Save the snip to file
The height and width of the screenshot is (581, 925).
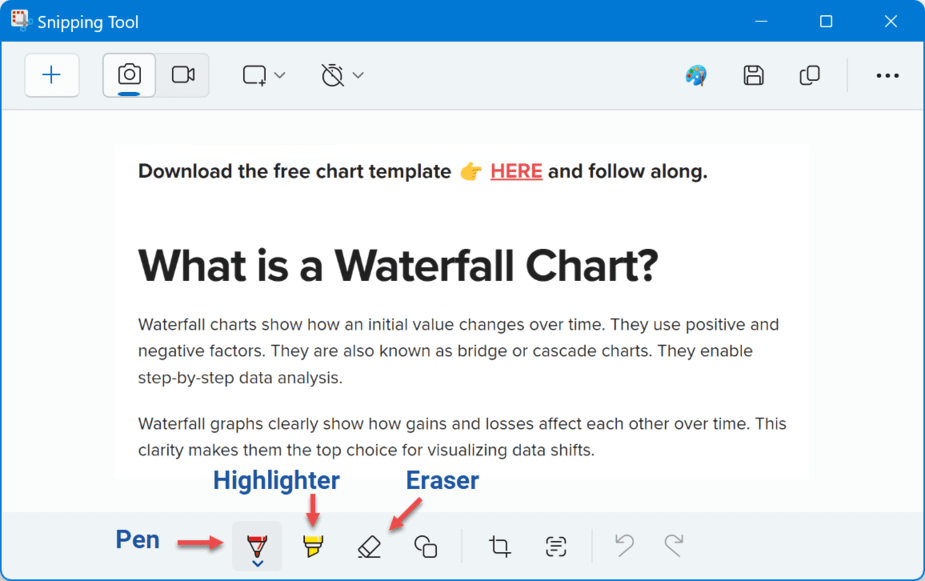pos(754,76)
